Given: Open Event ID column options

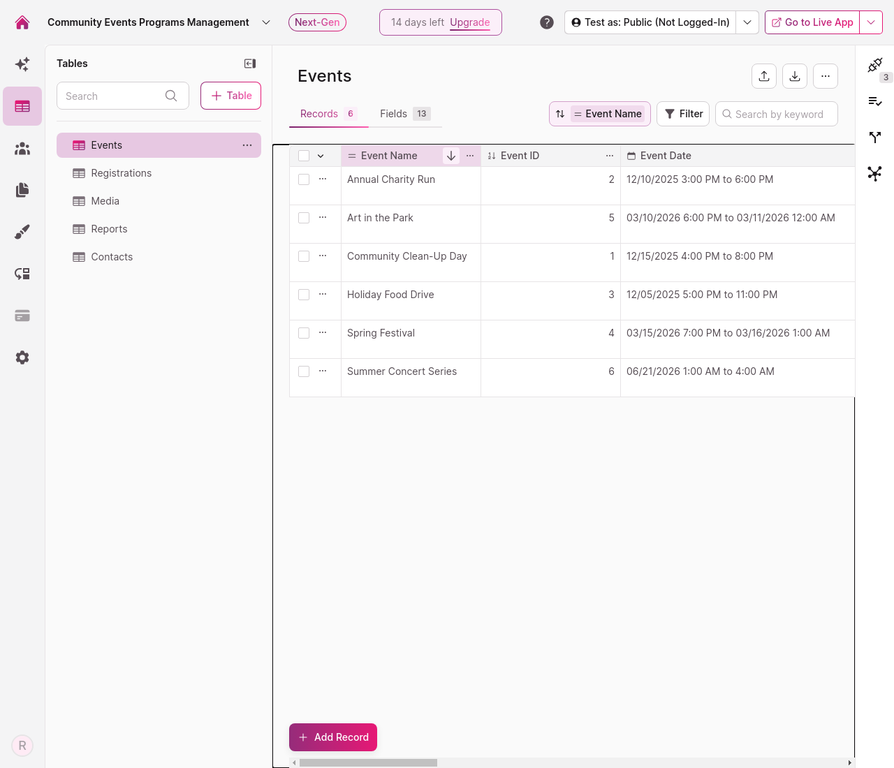Looking at the screenshot, I should point(609,156).
